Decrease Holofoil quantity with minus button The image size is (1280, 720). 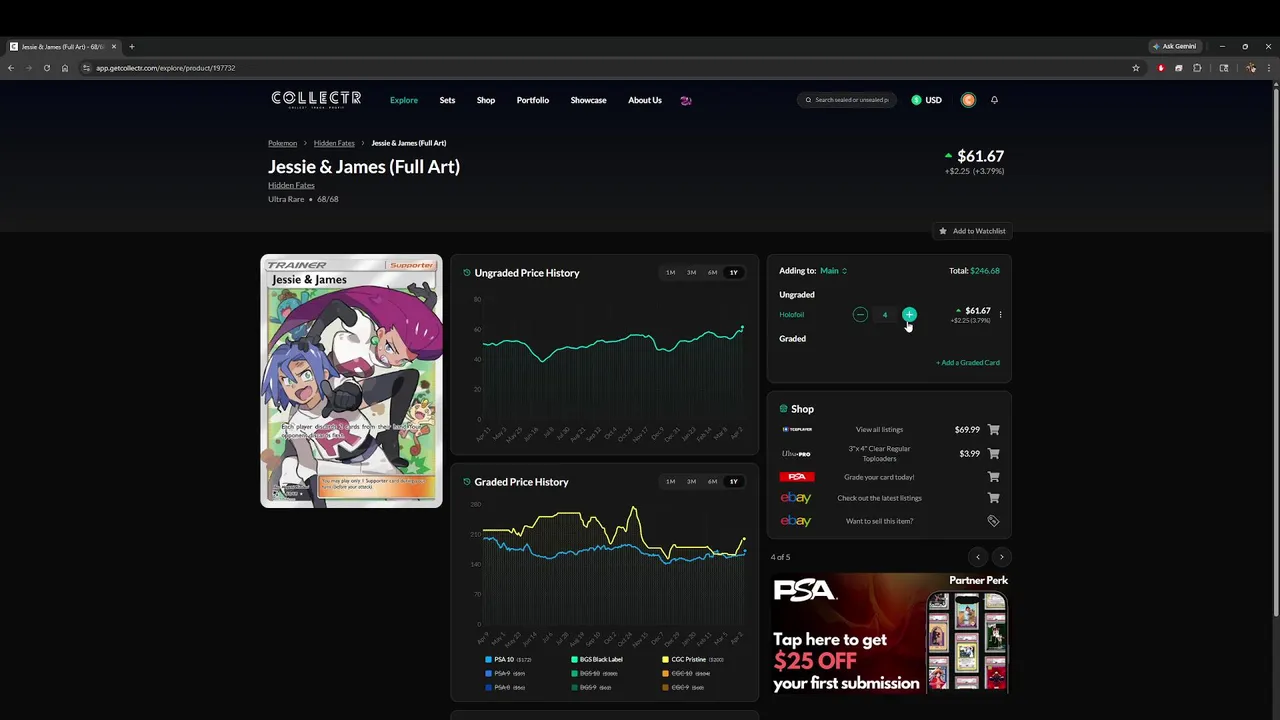860,315
